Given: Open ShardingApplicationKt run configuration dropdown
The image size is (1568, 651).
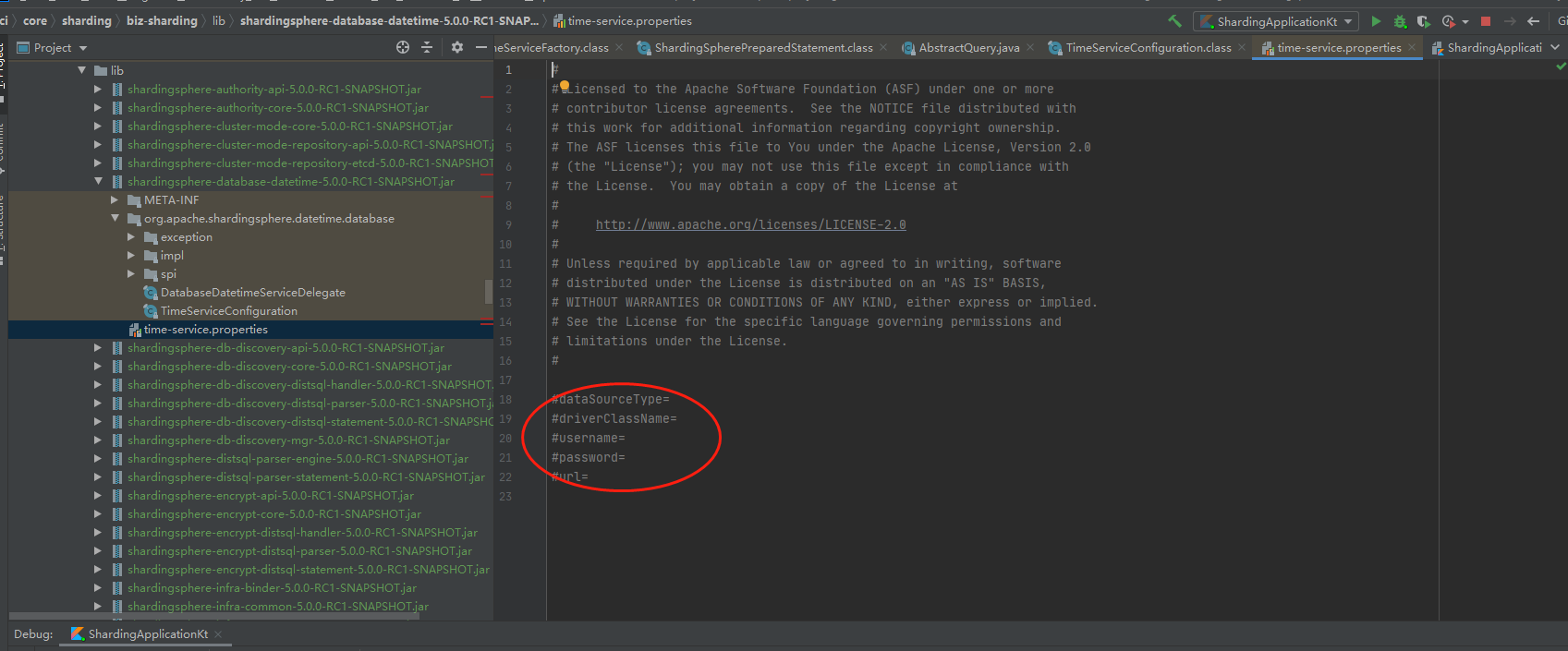Looking at the screenshot, I should [1276, 21].
